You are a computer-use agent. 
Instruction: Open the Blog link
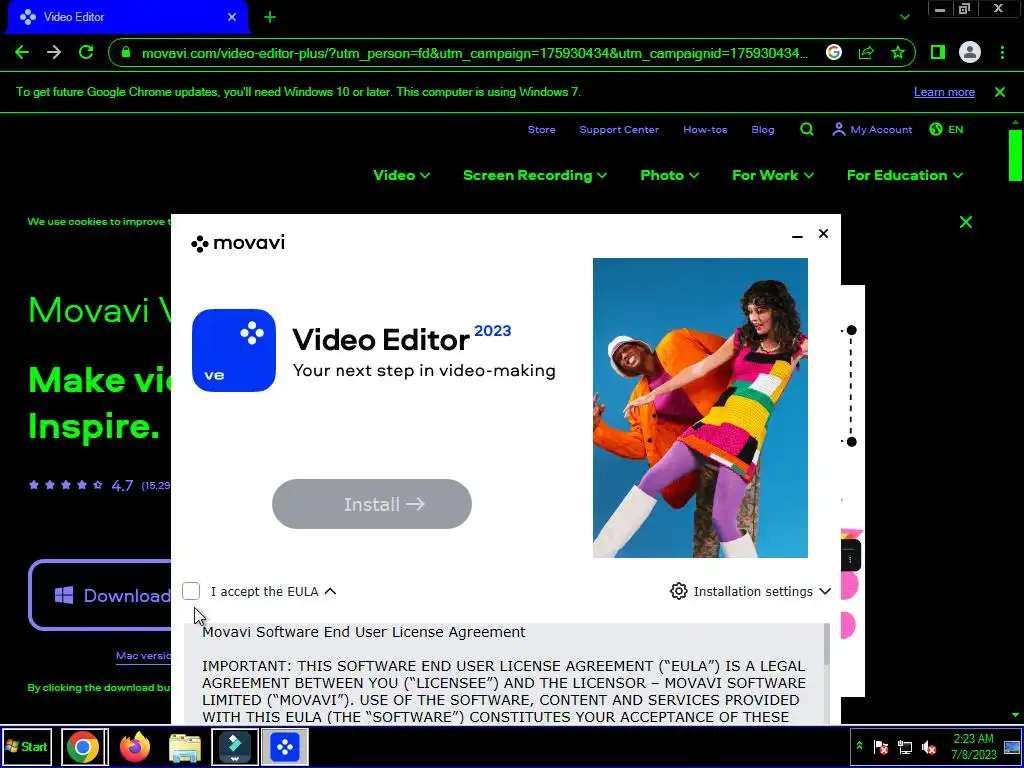(x=763, y=129)
